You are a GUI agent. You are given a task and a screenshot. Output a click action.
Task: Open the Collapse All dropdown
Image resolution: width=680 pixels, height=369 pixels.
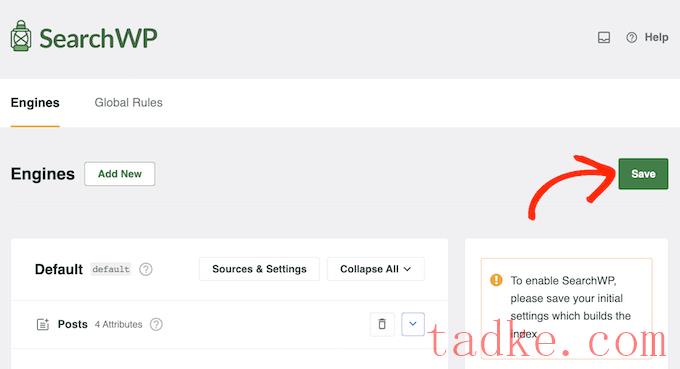tap(376, 269)
